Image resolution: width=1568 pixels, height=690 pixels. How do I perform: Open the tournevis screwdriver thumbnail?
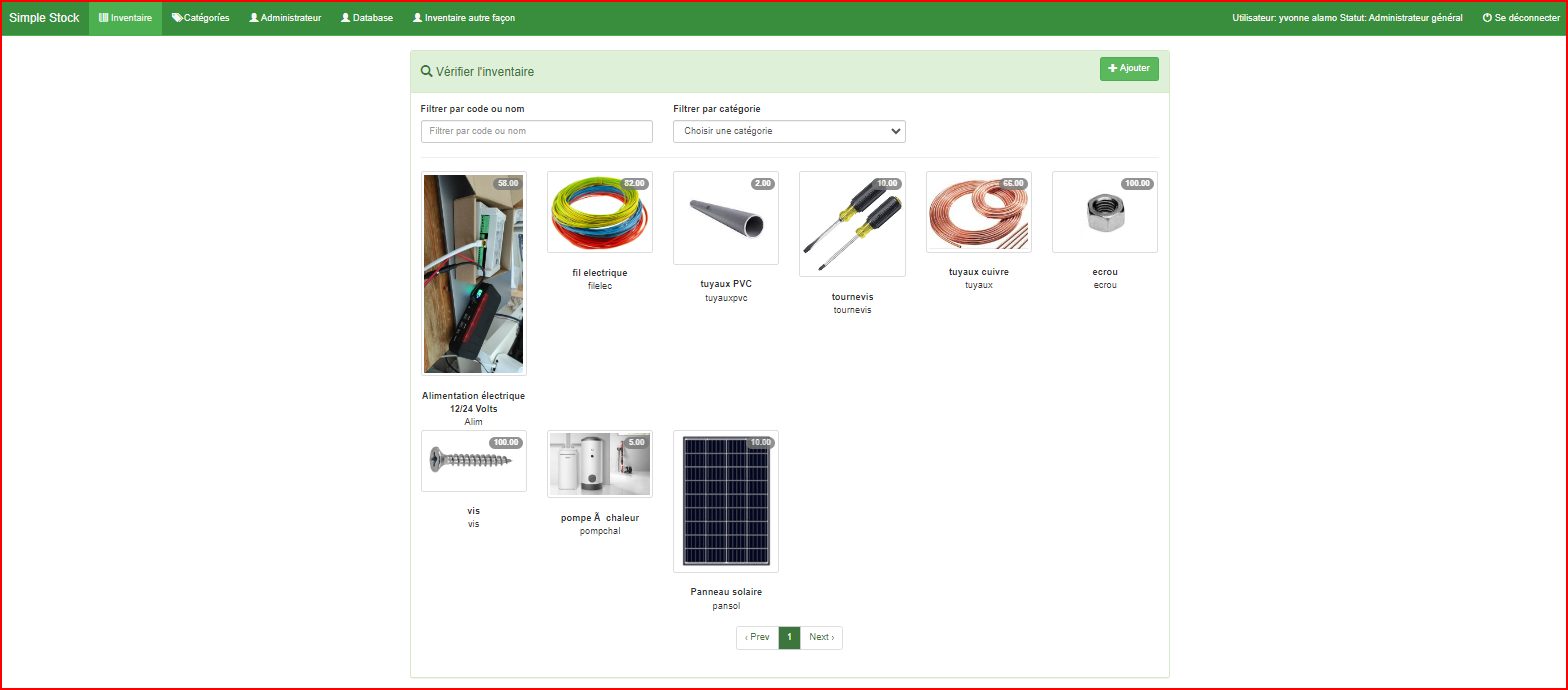point(852,224)
